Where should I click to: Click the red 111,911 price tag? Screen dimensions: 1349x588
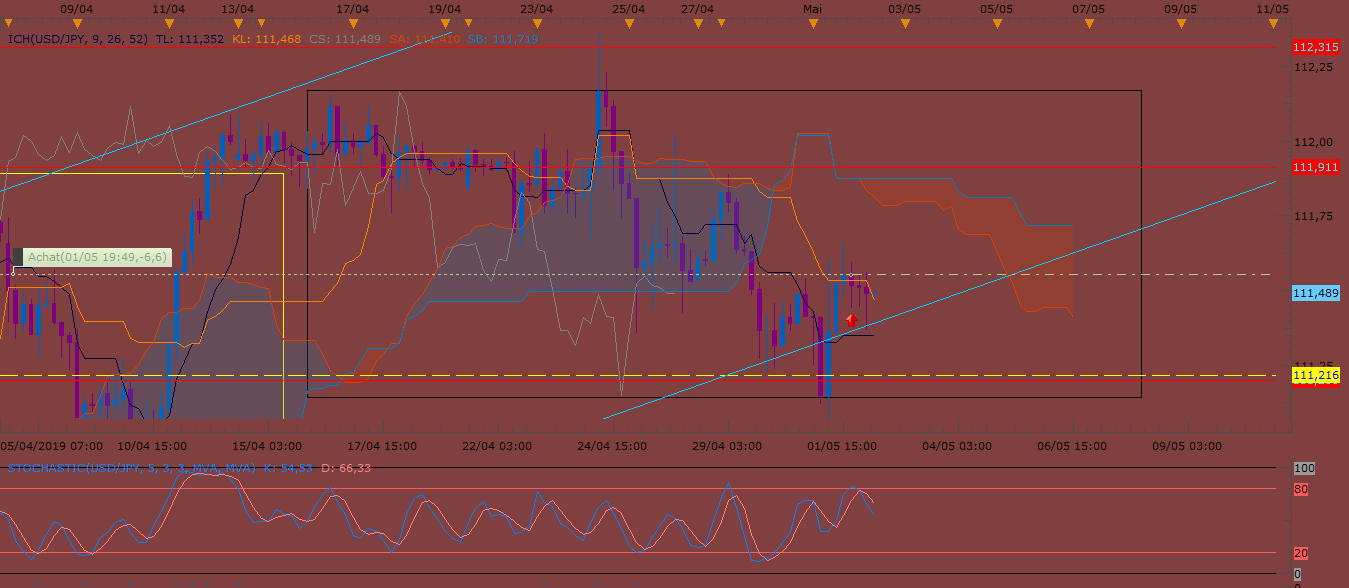point(1316,167)
